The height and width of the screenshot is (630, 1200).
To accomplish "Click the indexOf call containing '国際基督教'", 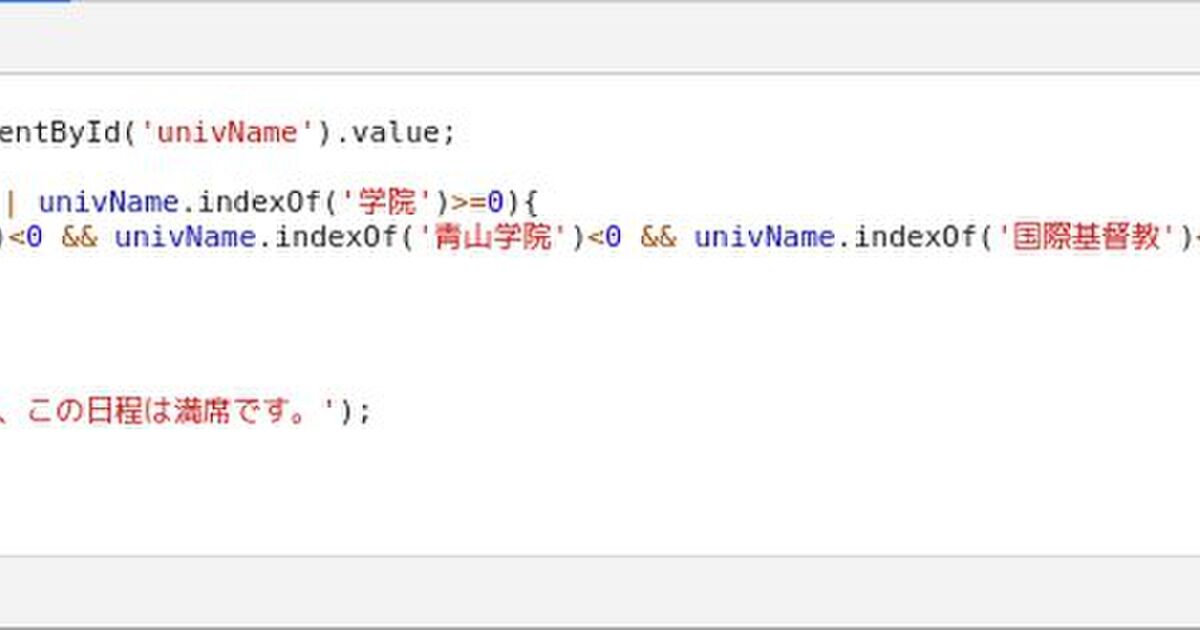I will click(918, 238).
